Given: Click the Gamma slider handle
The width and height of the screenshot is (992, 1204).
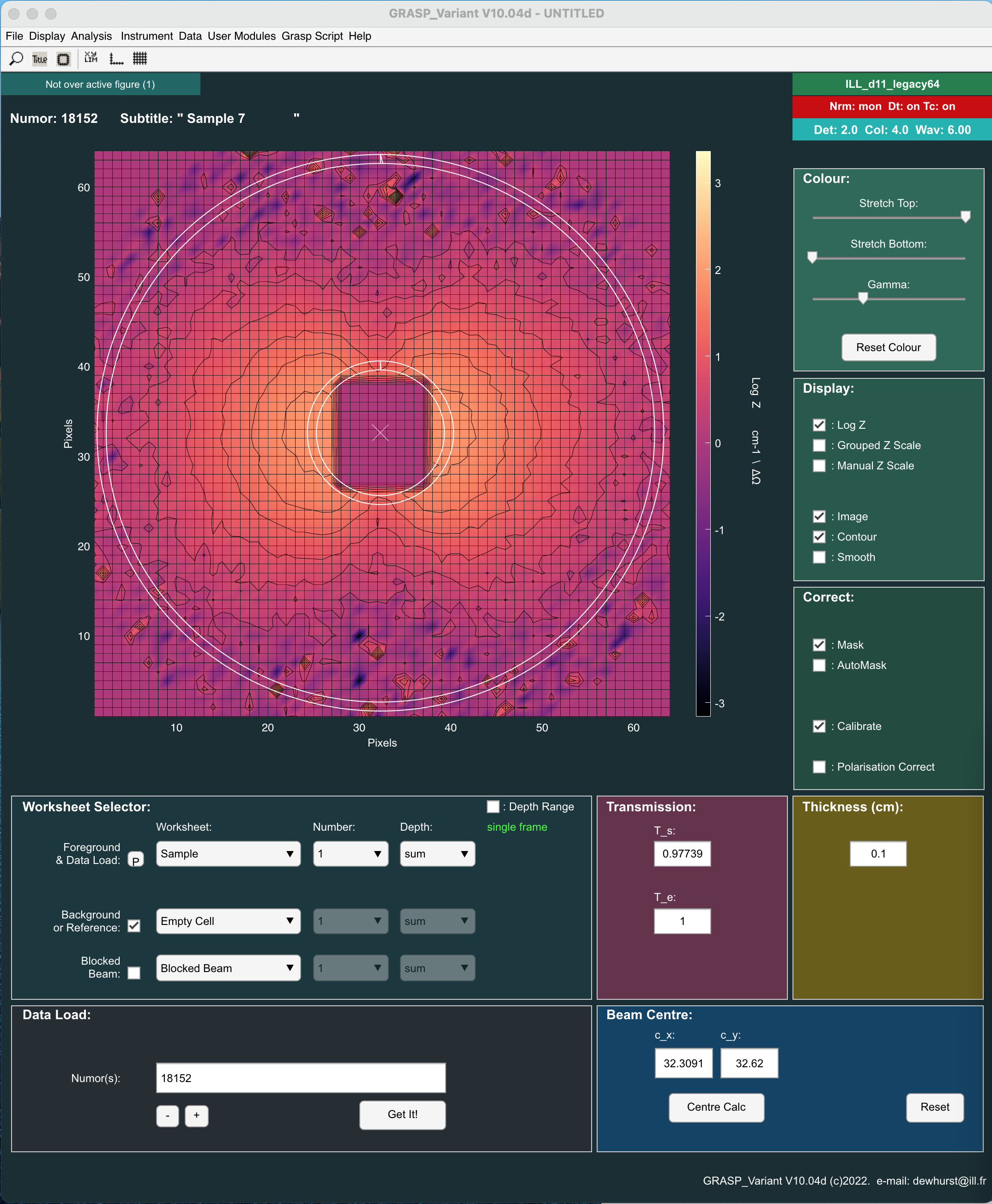Looking at the screenshot, I should (x=863, y=298).
